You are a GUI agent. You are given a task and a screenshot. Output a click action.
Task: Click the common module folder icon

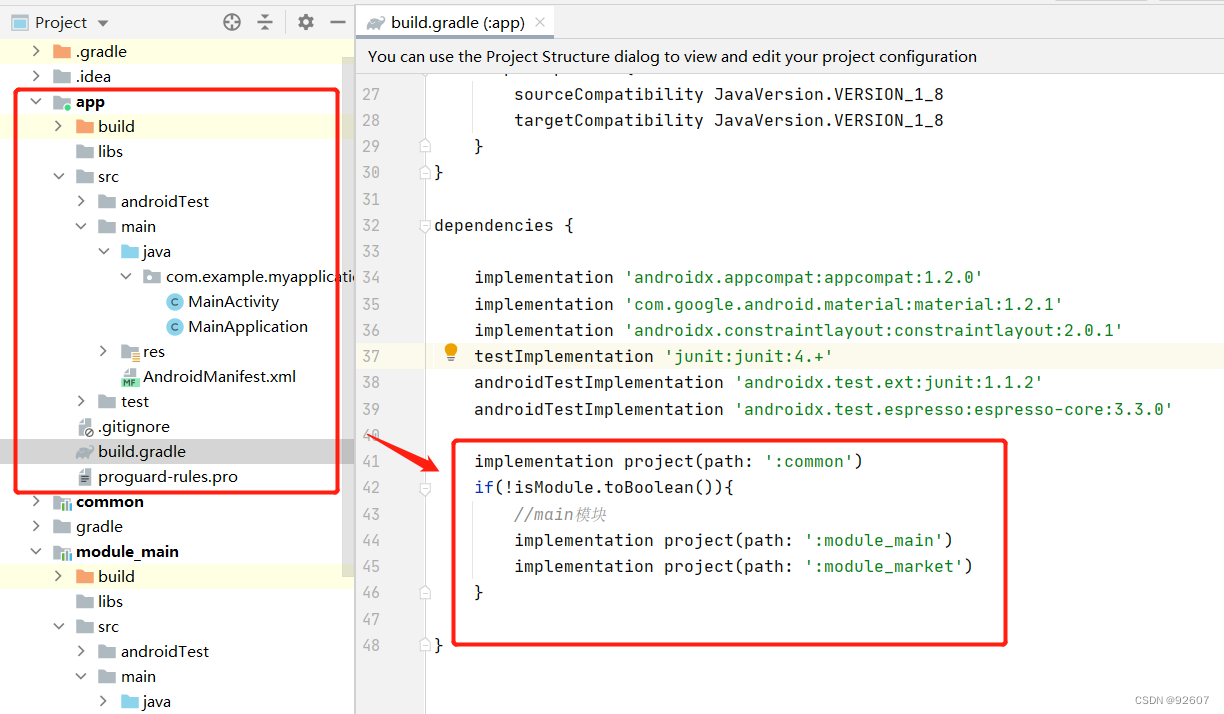pyautogui.click(x=62, y=502)
